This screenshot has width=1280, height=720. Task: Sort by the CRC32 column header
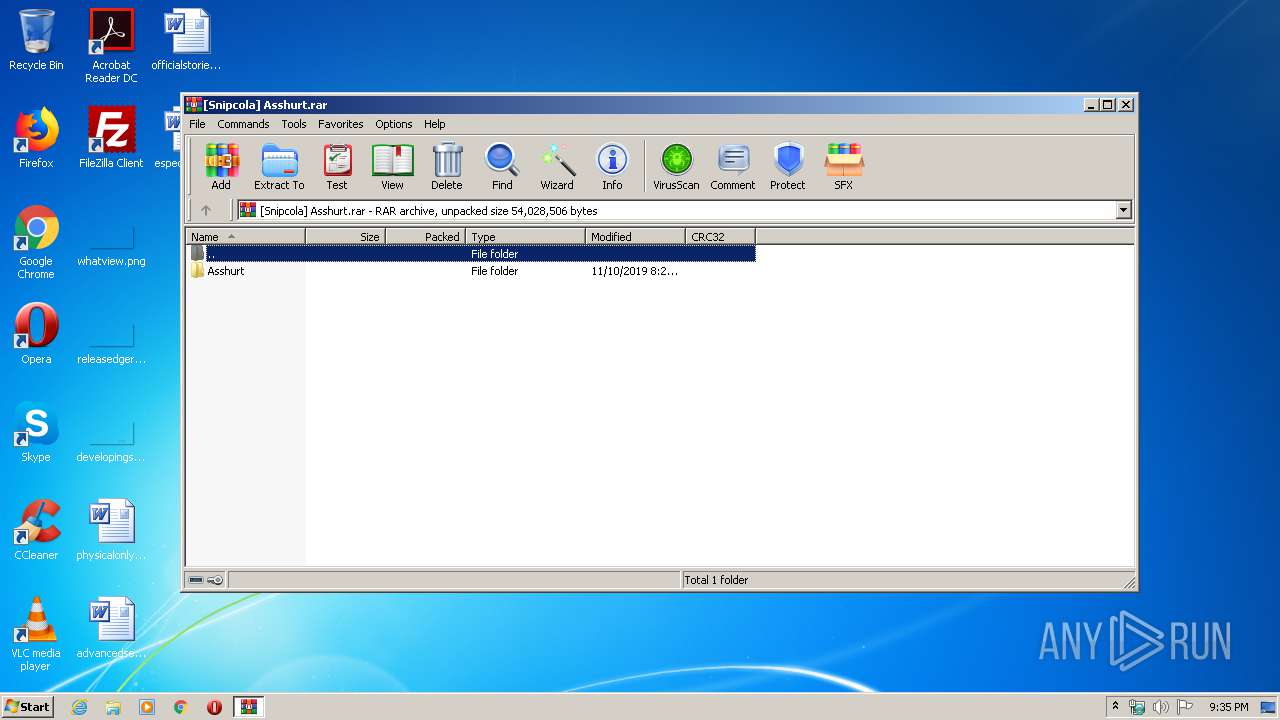[721, 237]
